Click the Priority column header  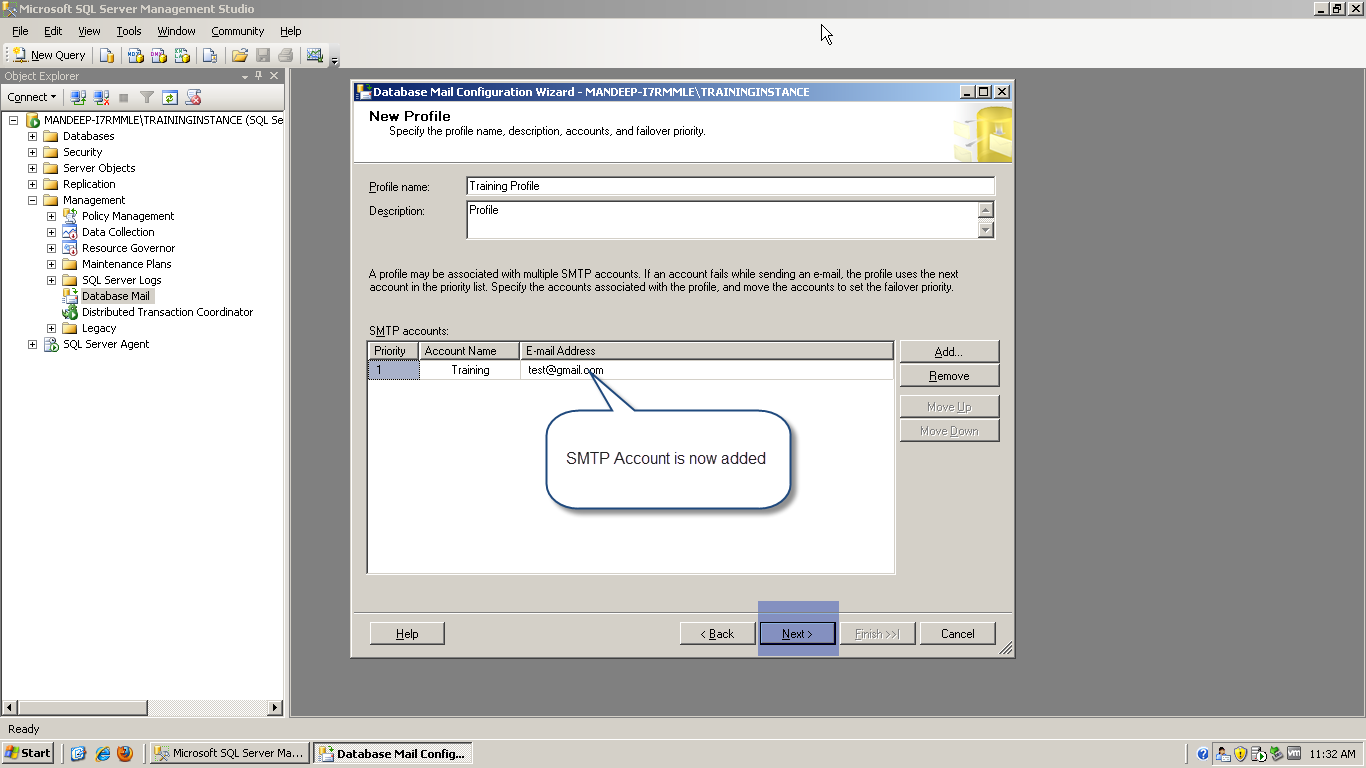394,351
